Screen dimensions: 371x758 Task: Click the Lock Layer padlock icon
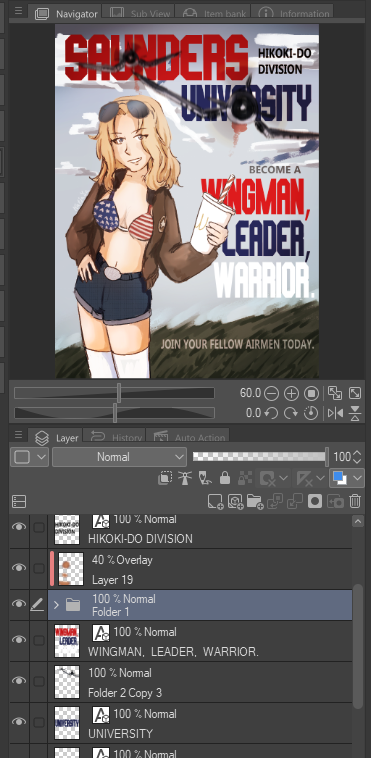pyautogui.click(x=224, y=479)
